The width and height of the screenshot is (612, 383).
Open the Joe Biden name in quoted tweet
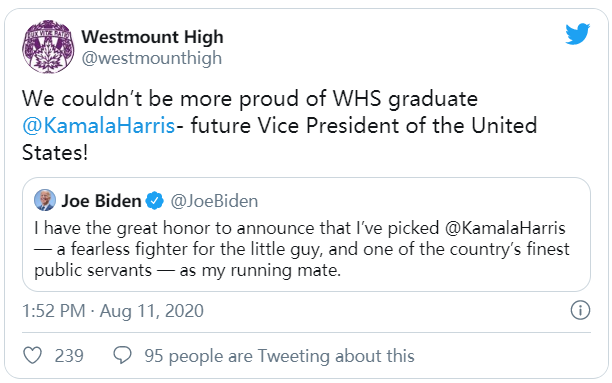point(101,201)
